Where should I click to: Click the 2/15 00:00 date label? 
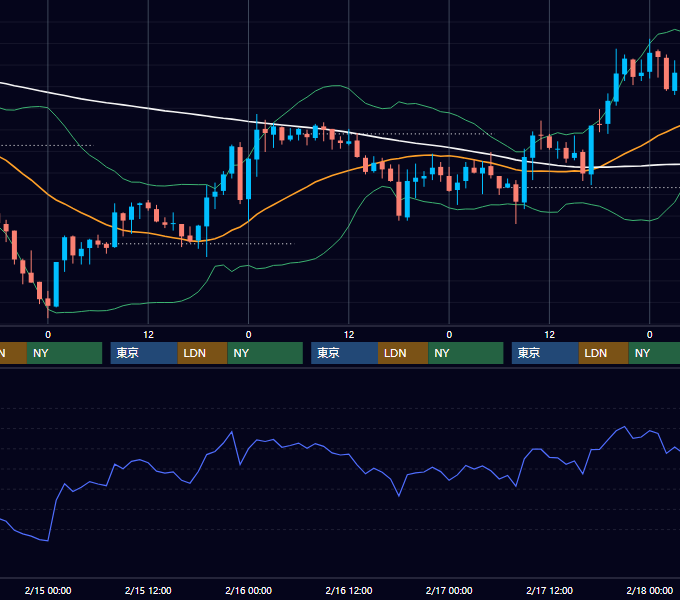[48, 590]
